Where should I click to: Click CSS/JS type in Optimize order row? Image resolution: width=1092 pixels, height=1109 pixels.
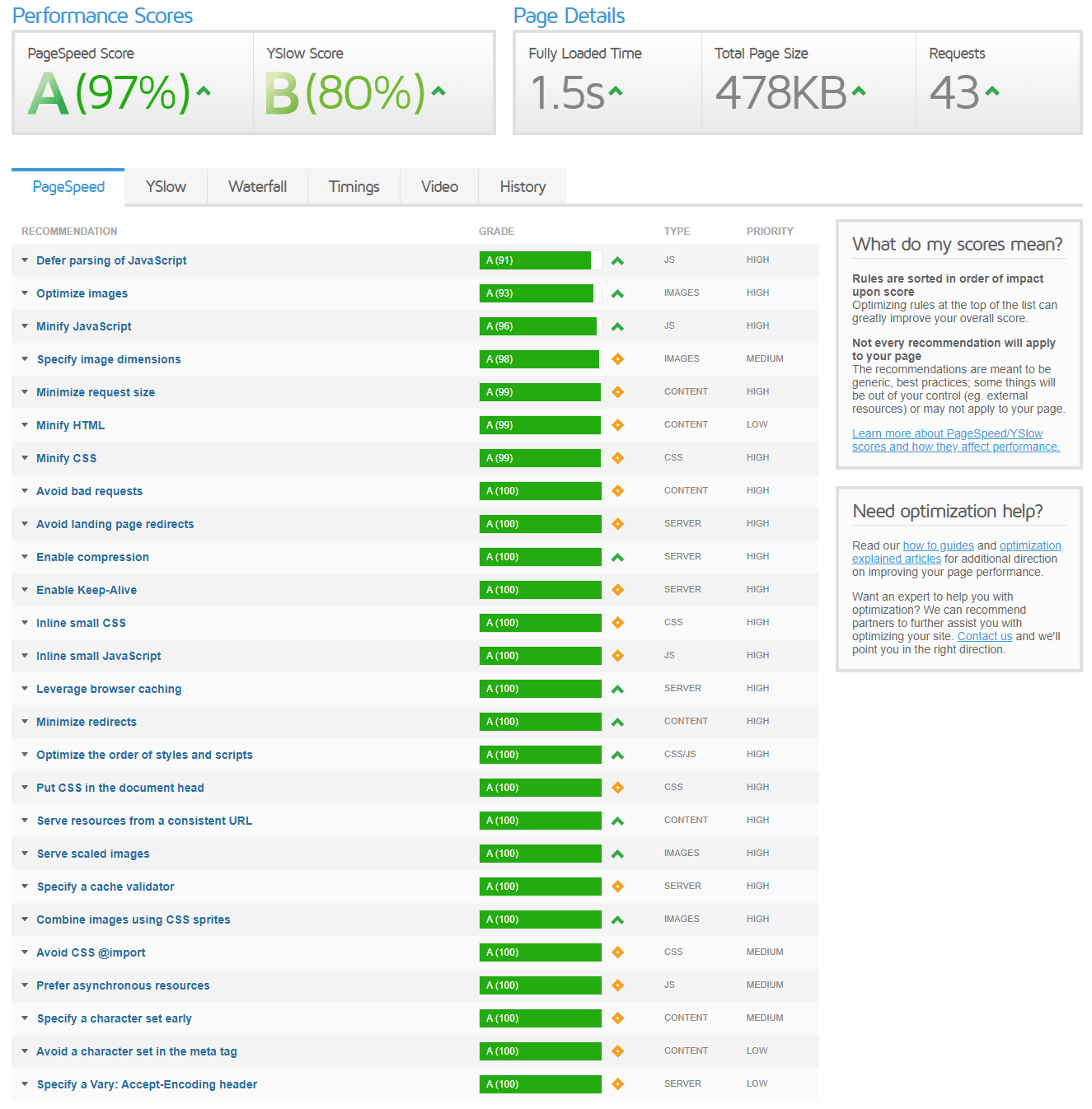pos(680,755)
